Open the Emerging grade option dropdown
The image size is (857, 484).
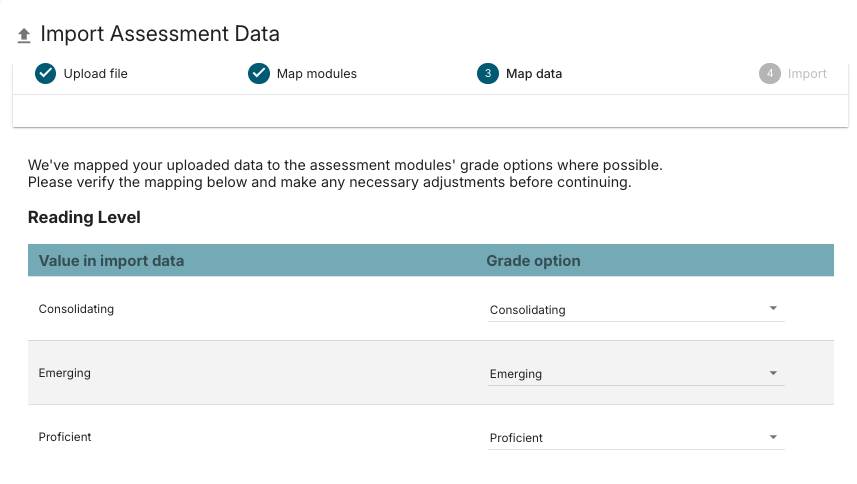[636, 374]
